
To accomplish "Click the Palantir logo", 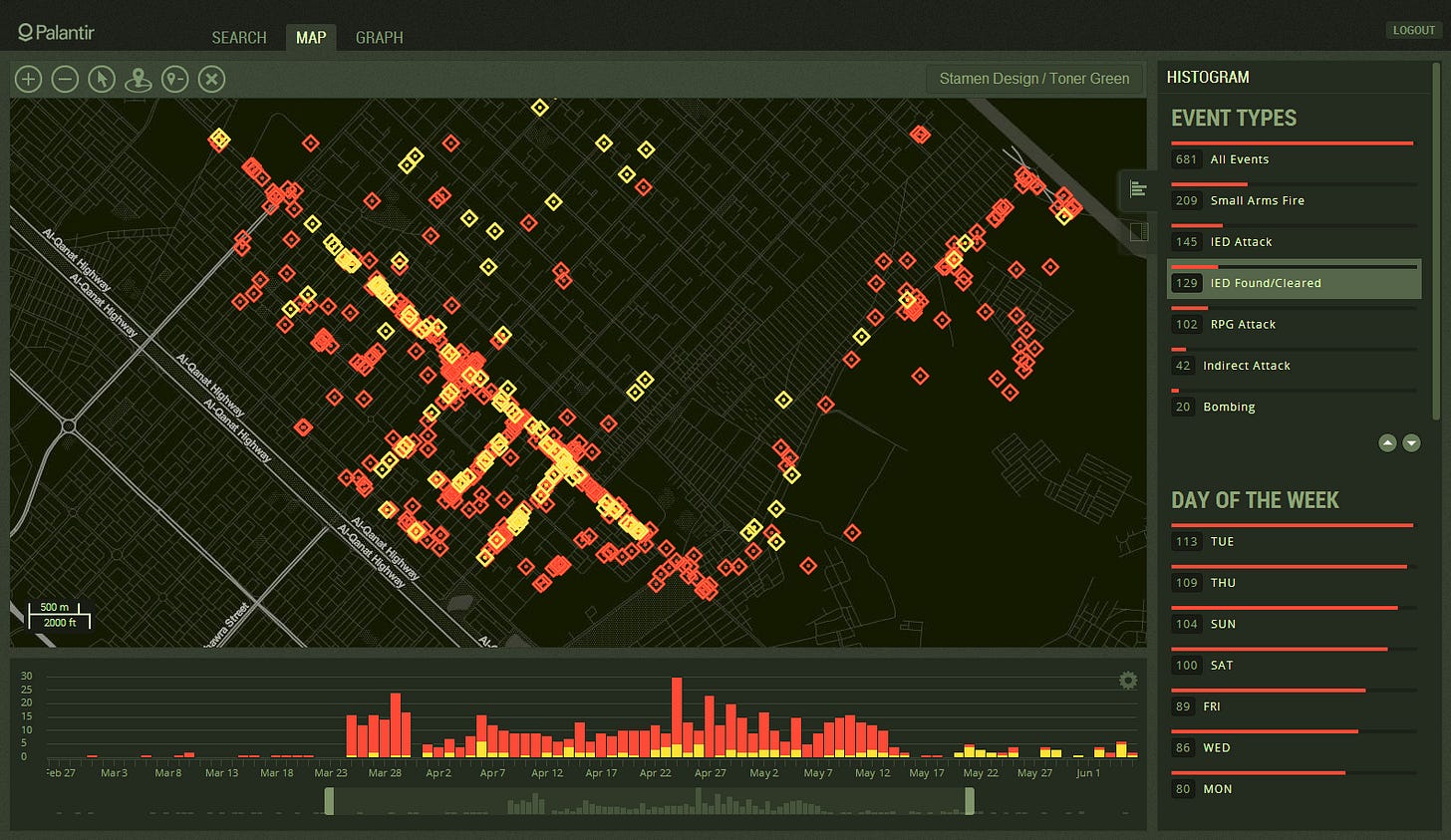I will [55, 30].
